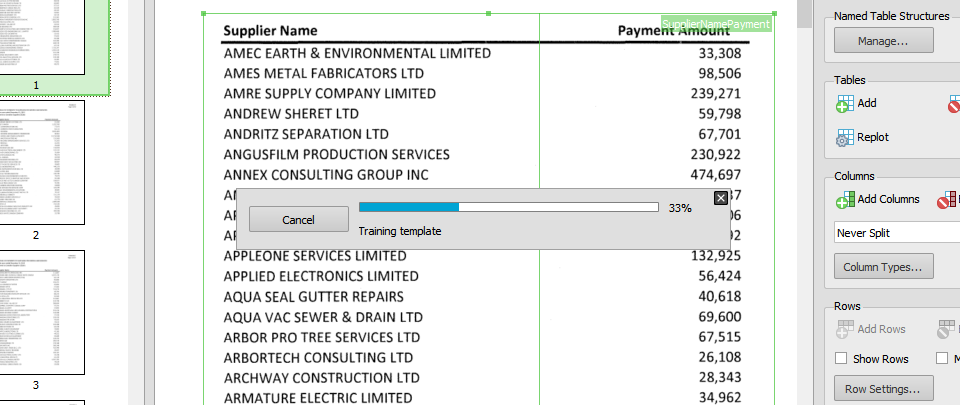Click the Payment Amount column header
The height and width of the screenshot is (405, 960).
tap(673, 31)
